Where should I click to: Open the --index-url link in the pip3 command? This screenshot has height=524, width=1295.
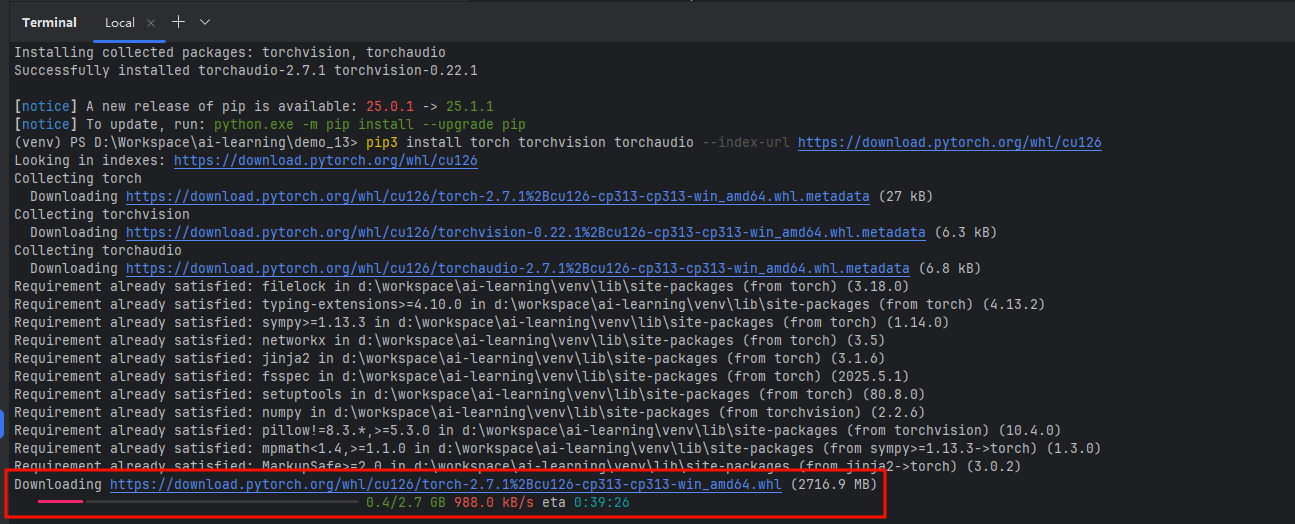[949, 143]
